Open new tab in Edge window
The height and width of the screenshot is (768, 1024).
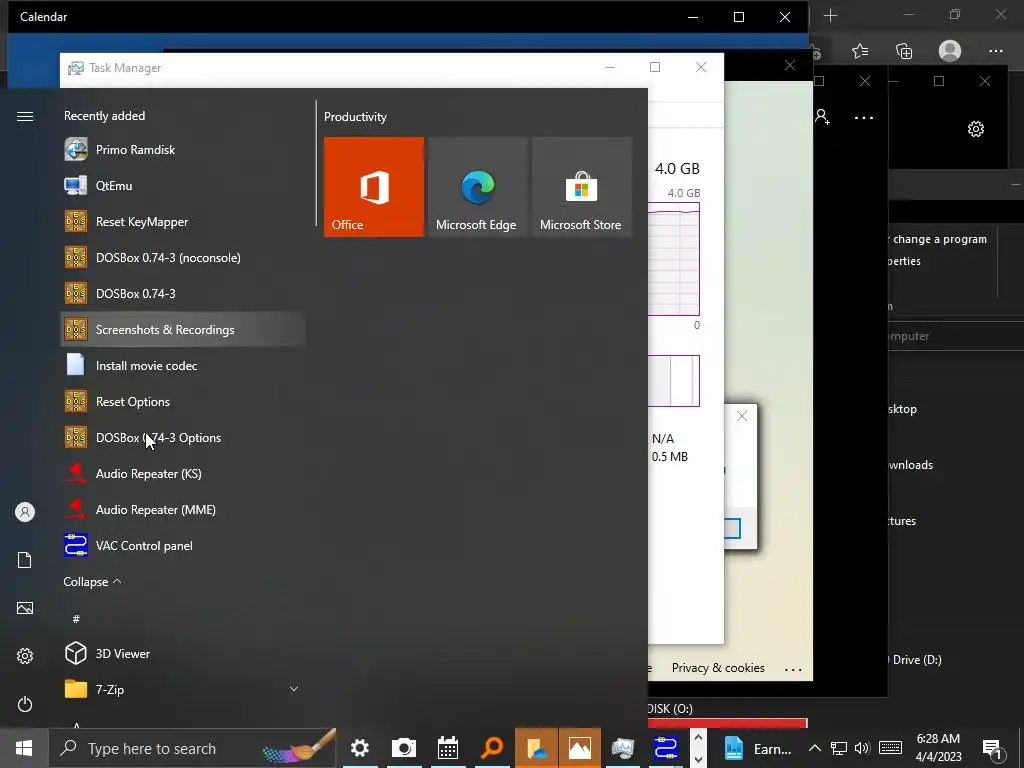pyautogui.click(x=831, y=16)
